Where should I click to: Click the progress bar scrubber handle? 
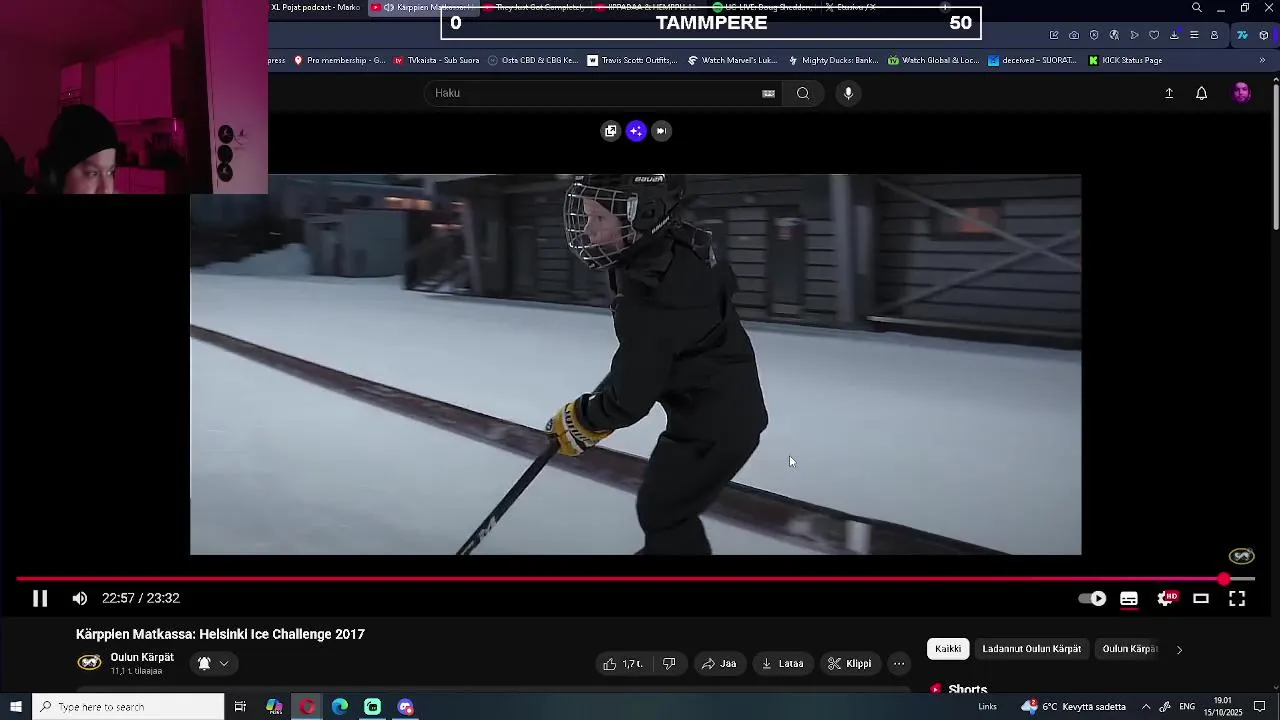tap(1224, 579)
